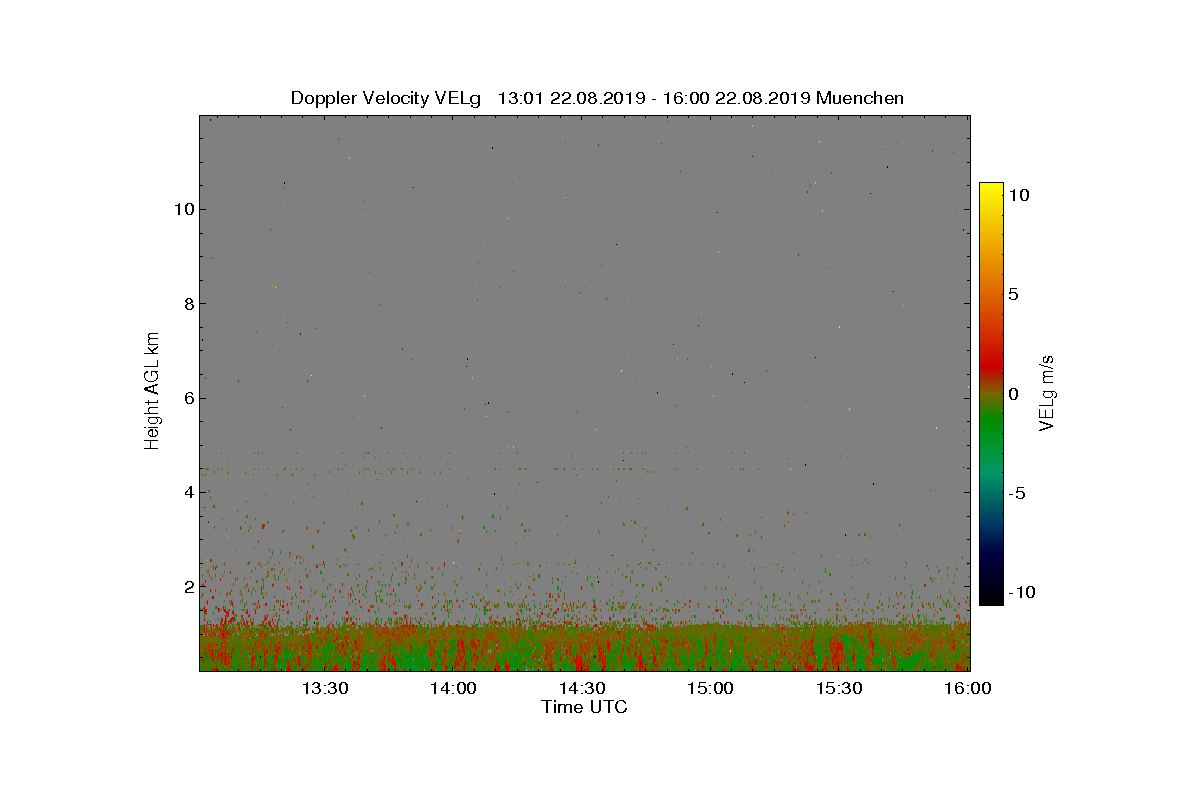This screenshot has height=800, width=1200.
Task: Click the 14:00 time tick label
Action: 454,688
